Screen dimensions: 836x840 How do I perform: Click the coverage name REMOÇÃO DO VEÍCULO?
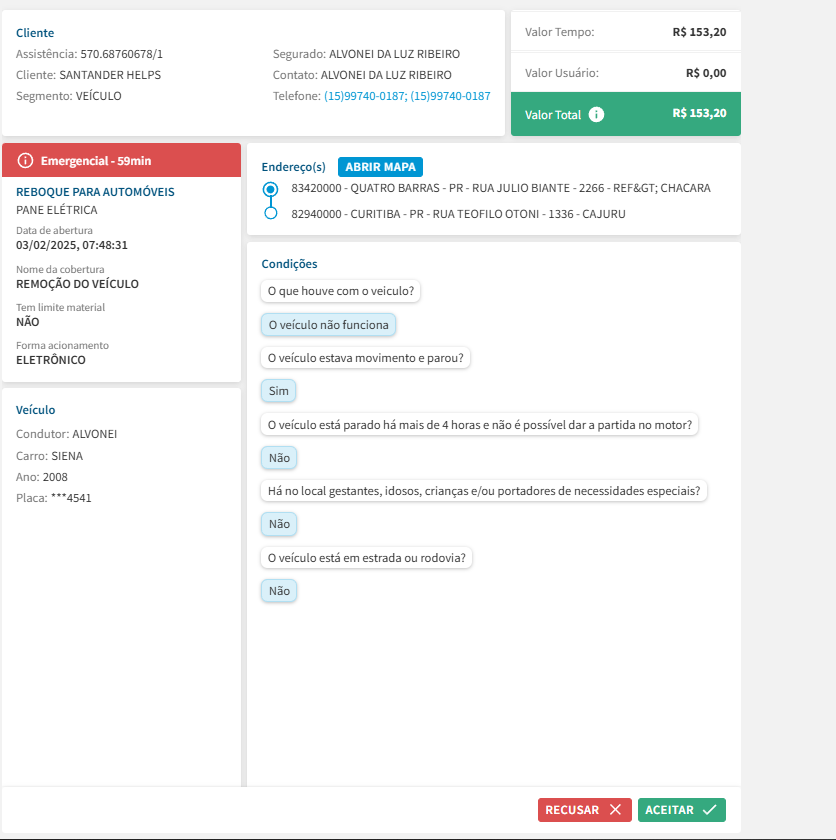[x=77, y=284]
